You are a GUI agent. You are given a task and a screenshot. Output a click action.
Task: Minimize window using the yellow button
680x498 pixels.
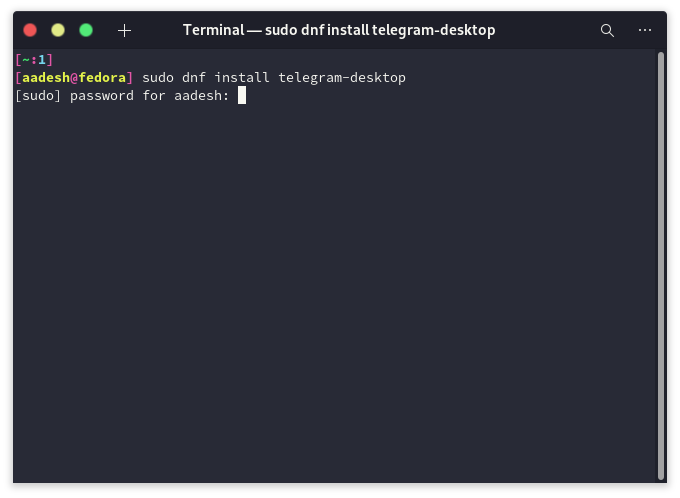pos(58,30)
